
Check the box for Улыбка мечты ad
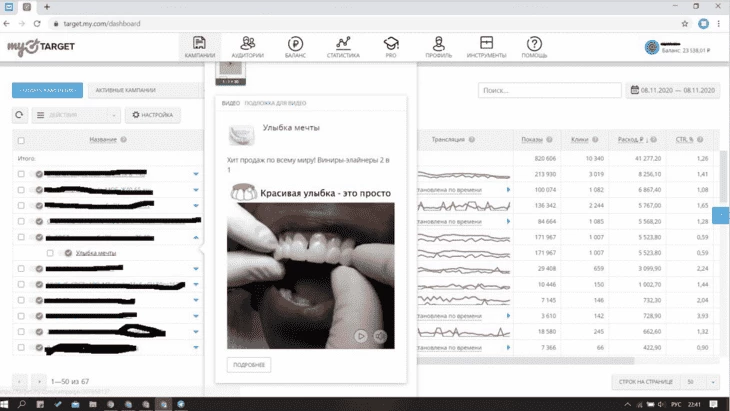click(50, 253)
